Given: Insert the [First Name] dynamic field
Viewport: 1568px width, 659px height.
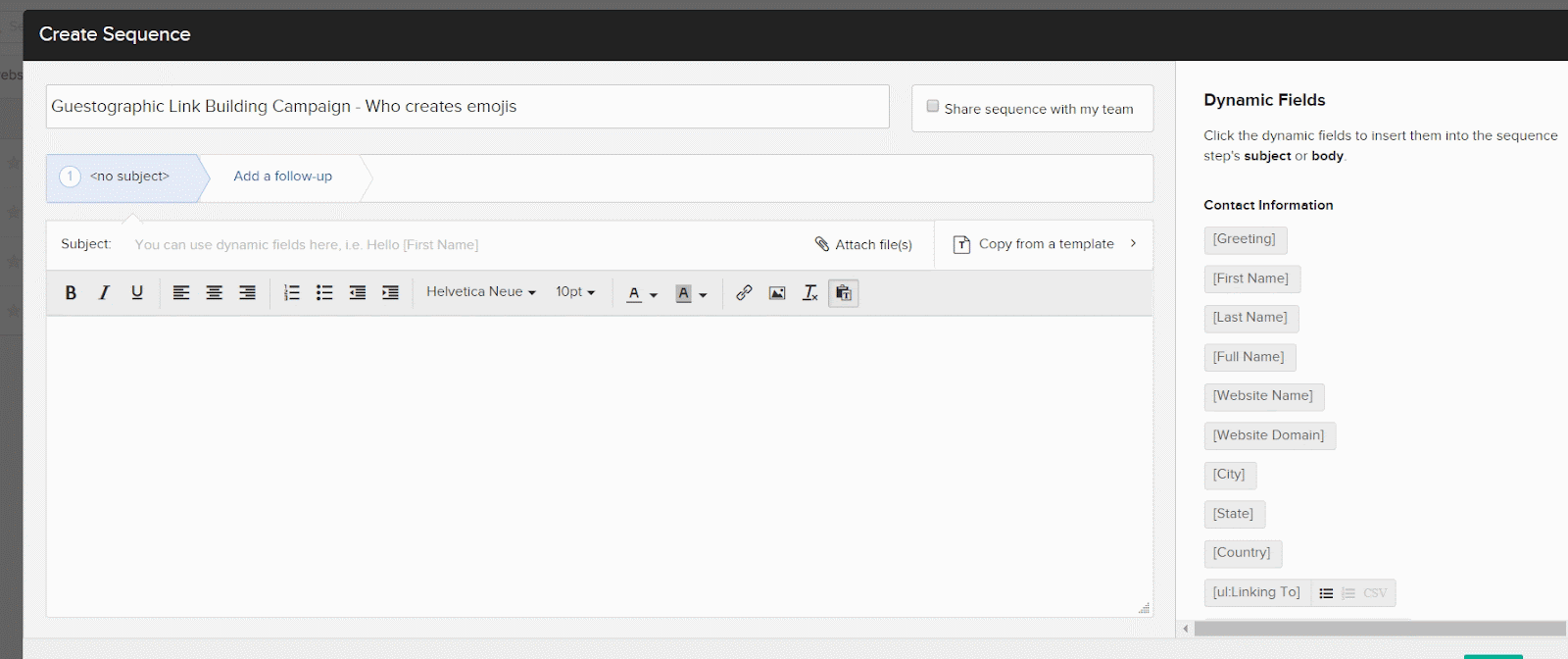Looking at the screenshot, I should click(1250, 279).
